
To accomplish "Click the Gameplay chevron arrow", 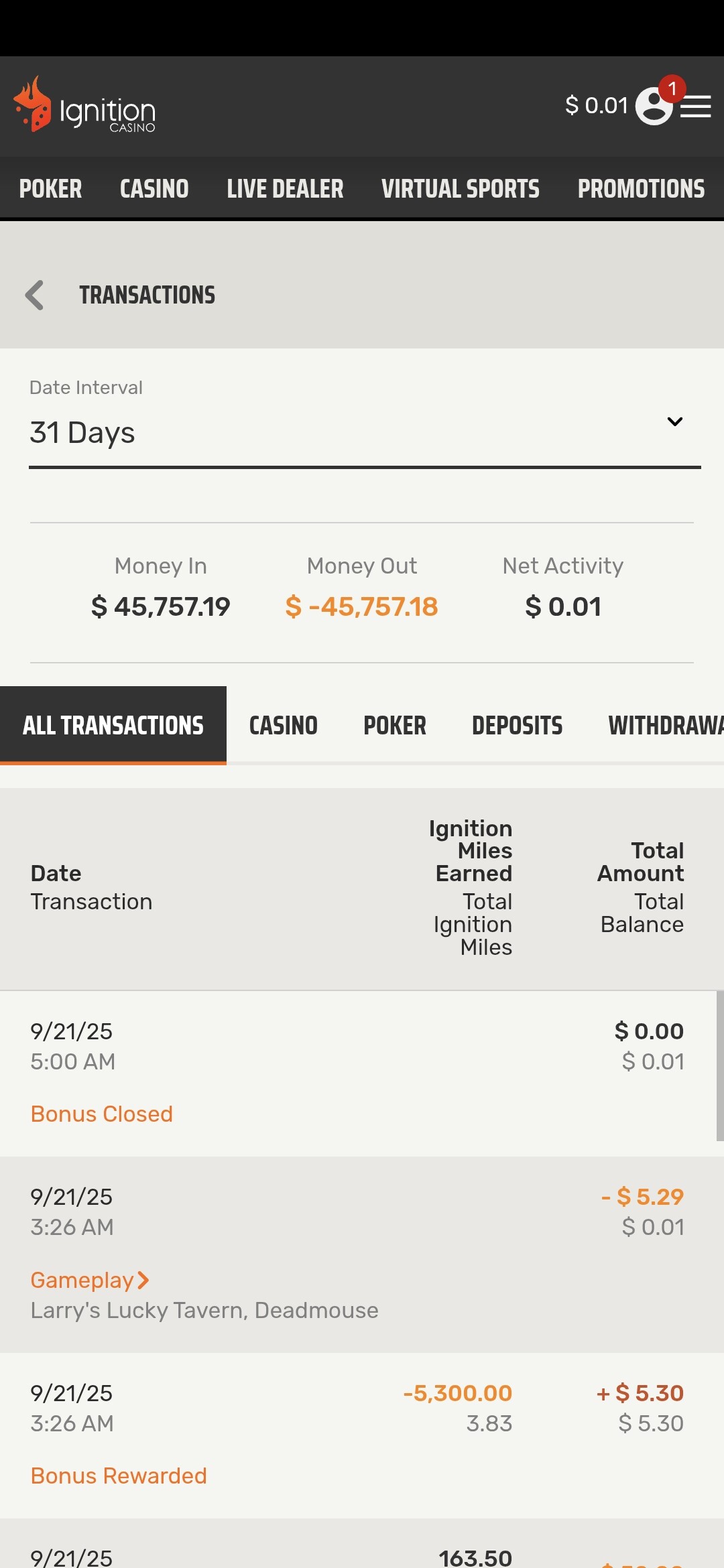I will pyautogui.click(x=143, y=1281).
